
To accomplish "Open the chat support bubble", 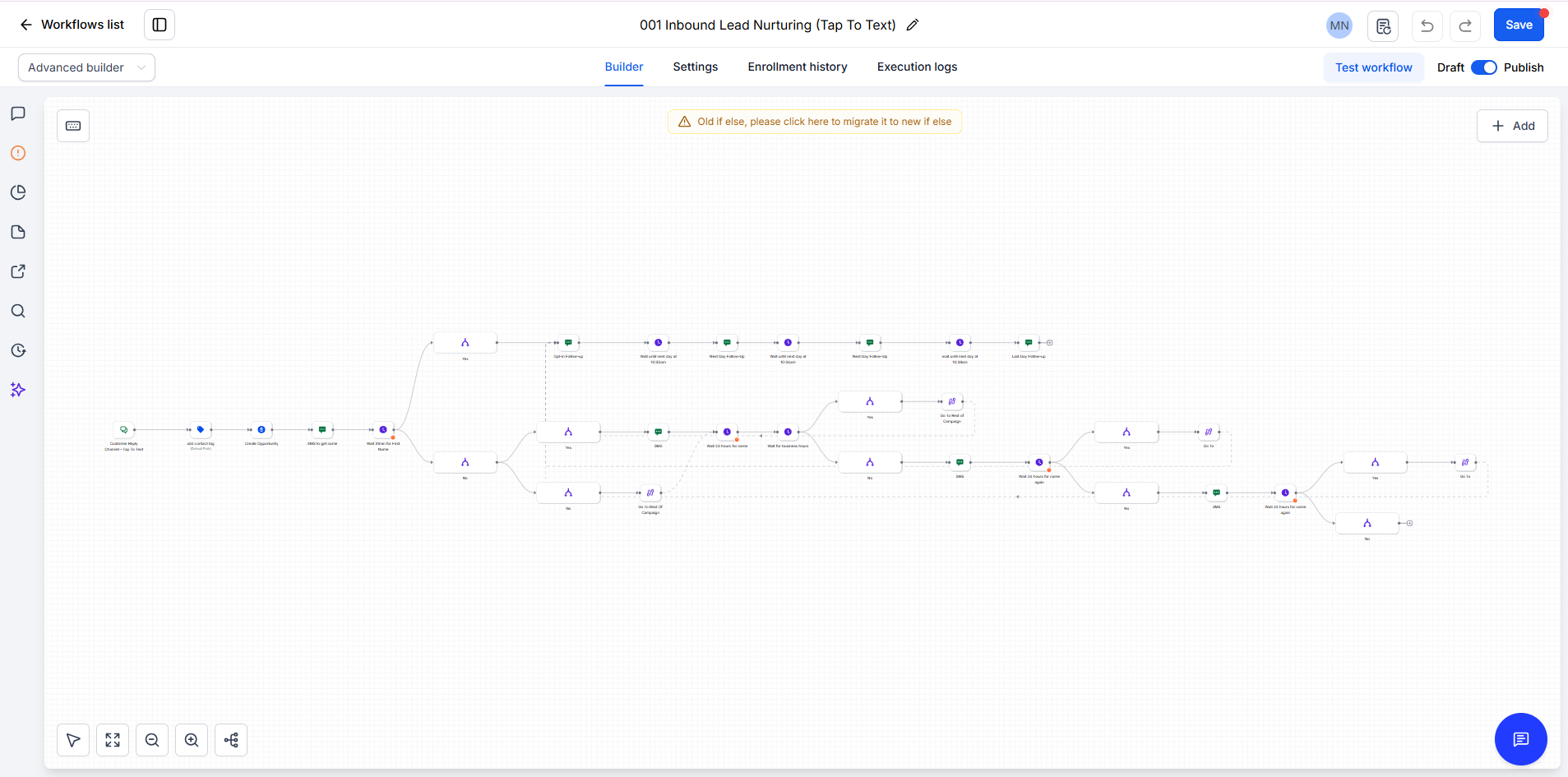I will [1520, 738].
